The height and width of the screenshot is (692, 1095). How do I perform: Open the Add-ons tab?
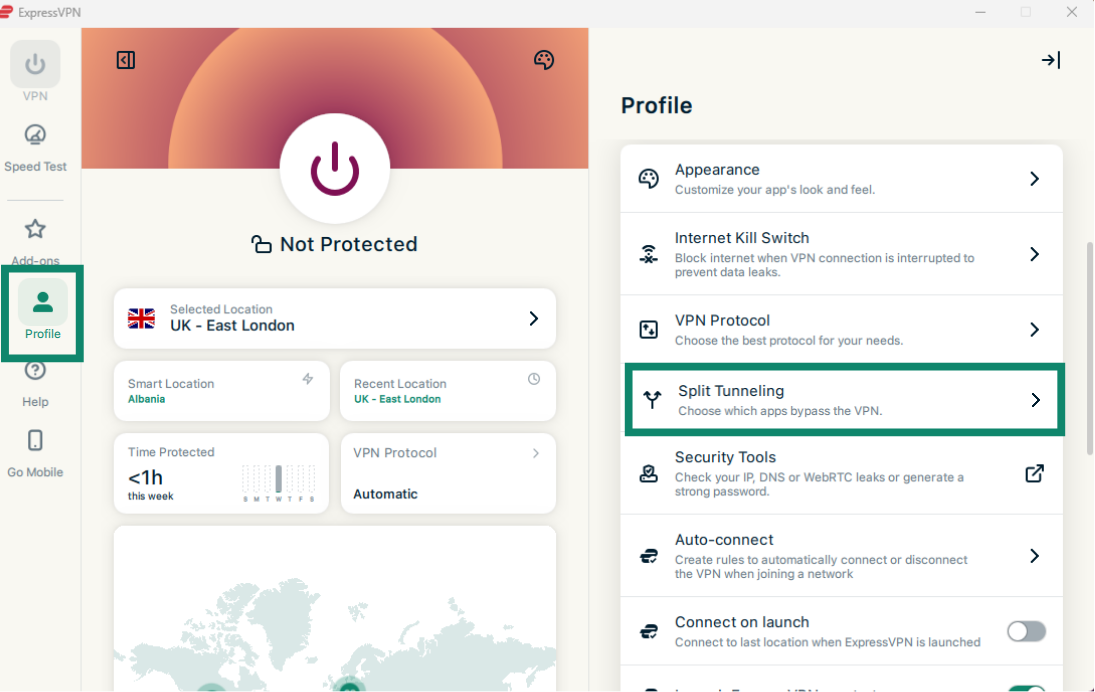35,241
